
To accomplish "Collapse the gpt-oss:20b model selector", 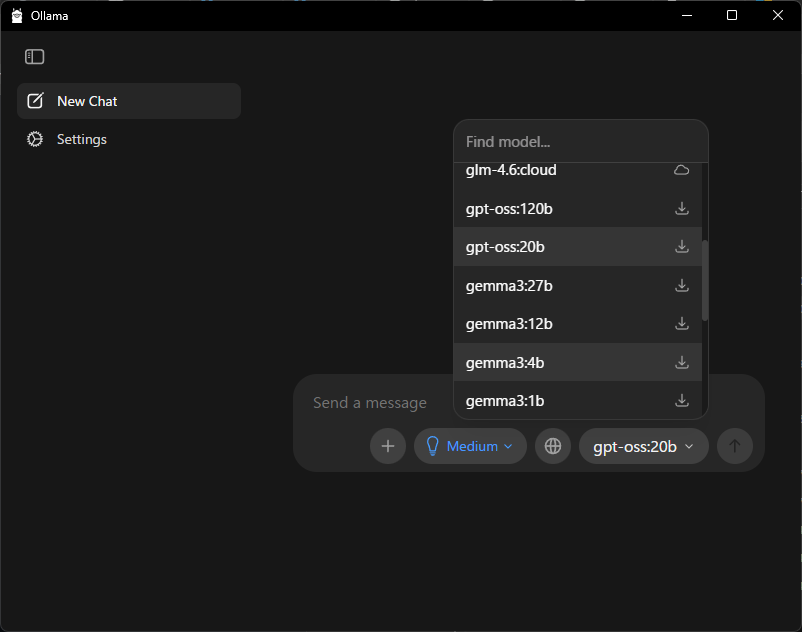I will (643, 446).
